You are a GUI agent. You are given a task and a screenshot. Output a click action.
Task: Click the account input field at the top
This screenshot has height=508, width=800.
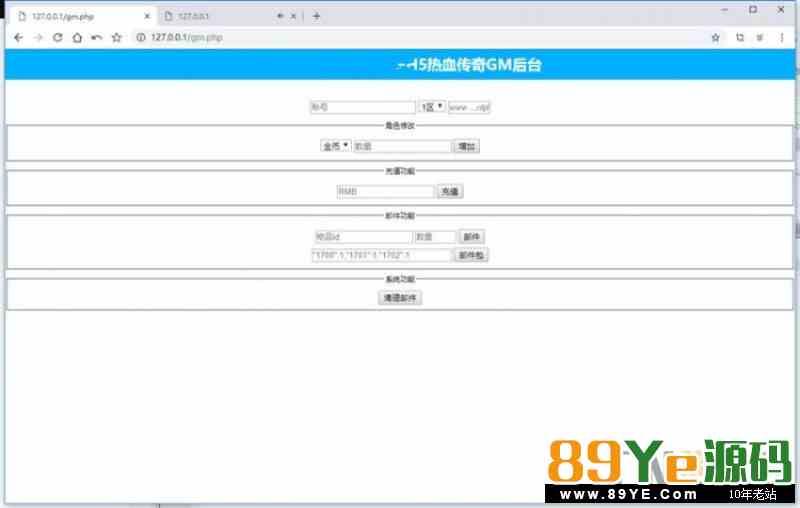363,107
